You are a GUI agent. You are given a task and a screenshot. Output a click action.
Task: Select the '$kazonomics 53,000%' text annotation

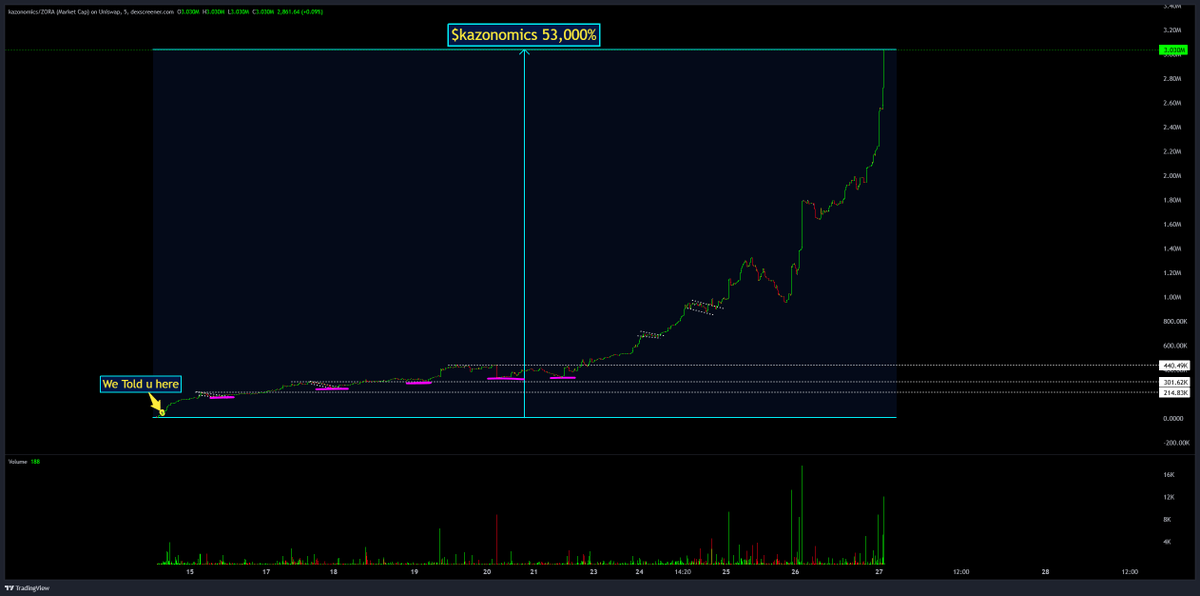(525, 35)
